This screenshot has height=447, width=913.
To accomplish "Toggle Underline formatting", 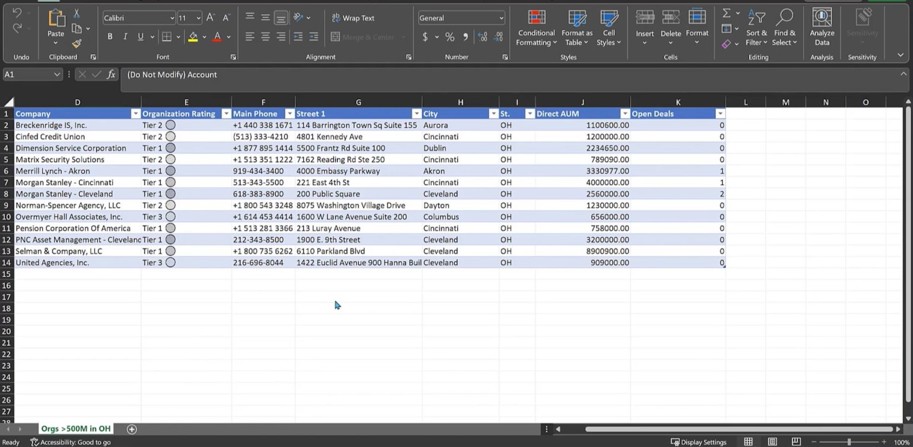I will 140,37.
